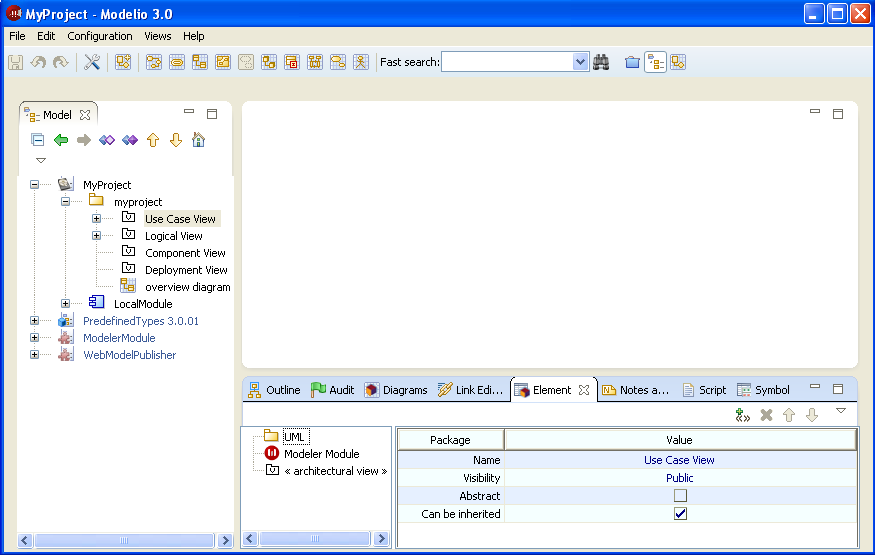Viewport: 875px width, 555px height.
Task: Click the LocalModule component icon
Action: [96, 302]
